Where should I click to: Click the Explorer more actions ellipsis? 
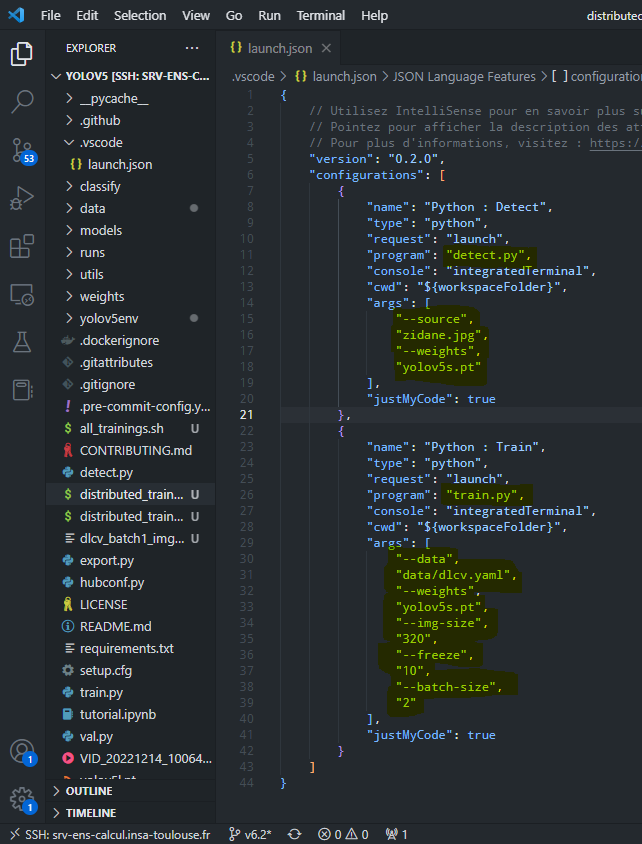(192, 48)
